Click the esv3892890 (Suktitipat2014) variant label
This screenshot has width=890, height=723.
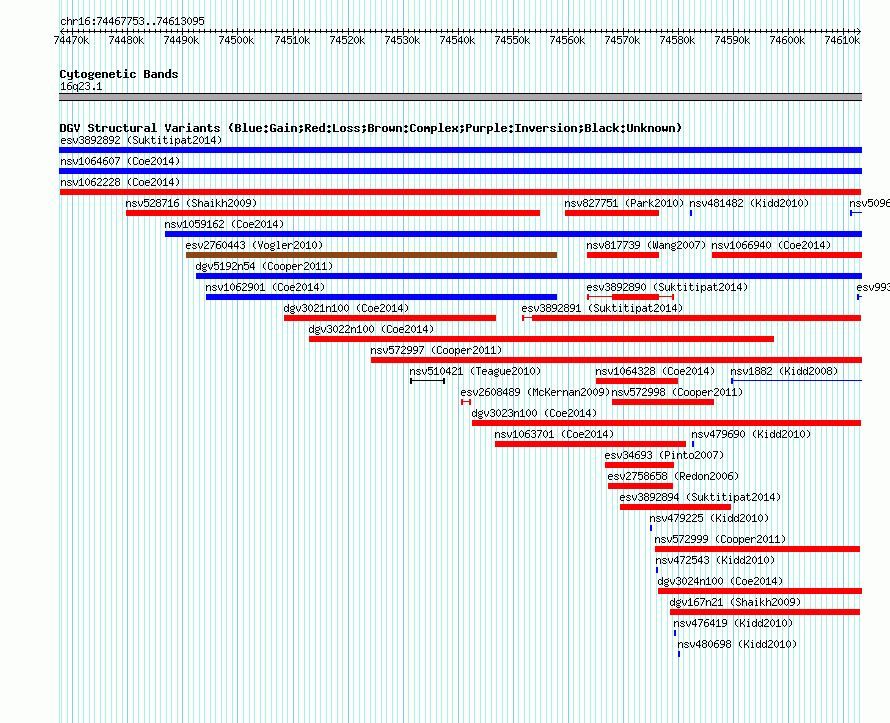pyautogui.click(x=667, y=287)
